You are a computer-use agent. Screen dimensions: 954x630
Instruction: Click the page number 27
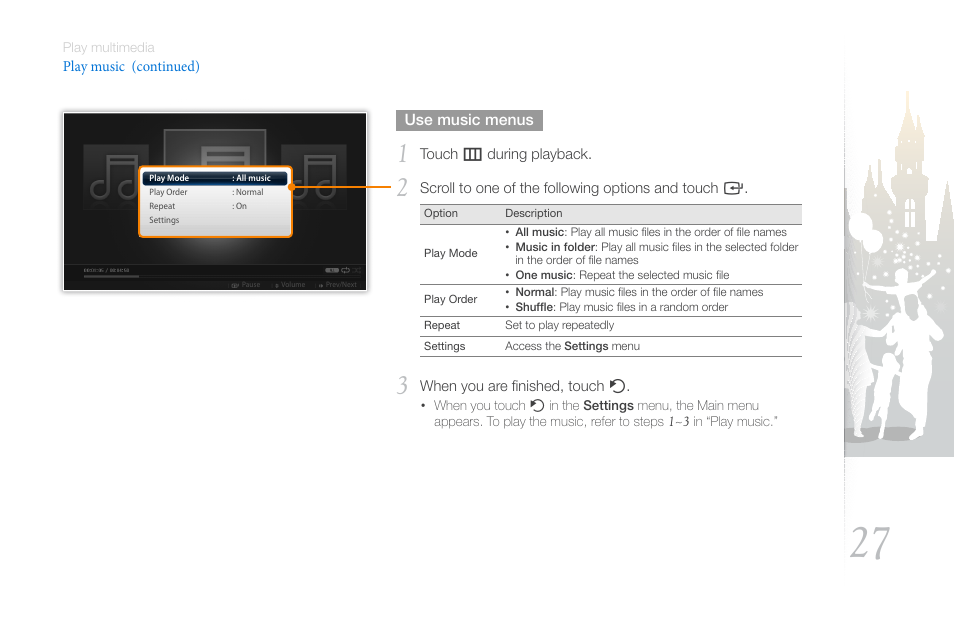(x=870, y=542)
